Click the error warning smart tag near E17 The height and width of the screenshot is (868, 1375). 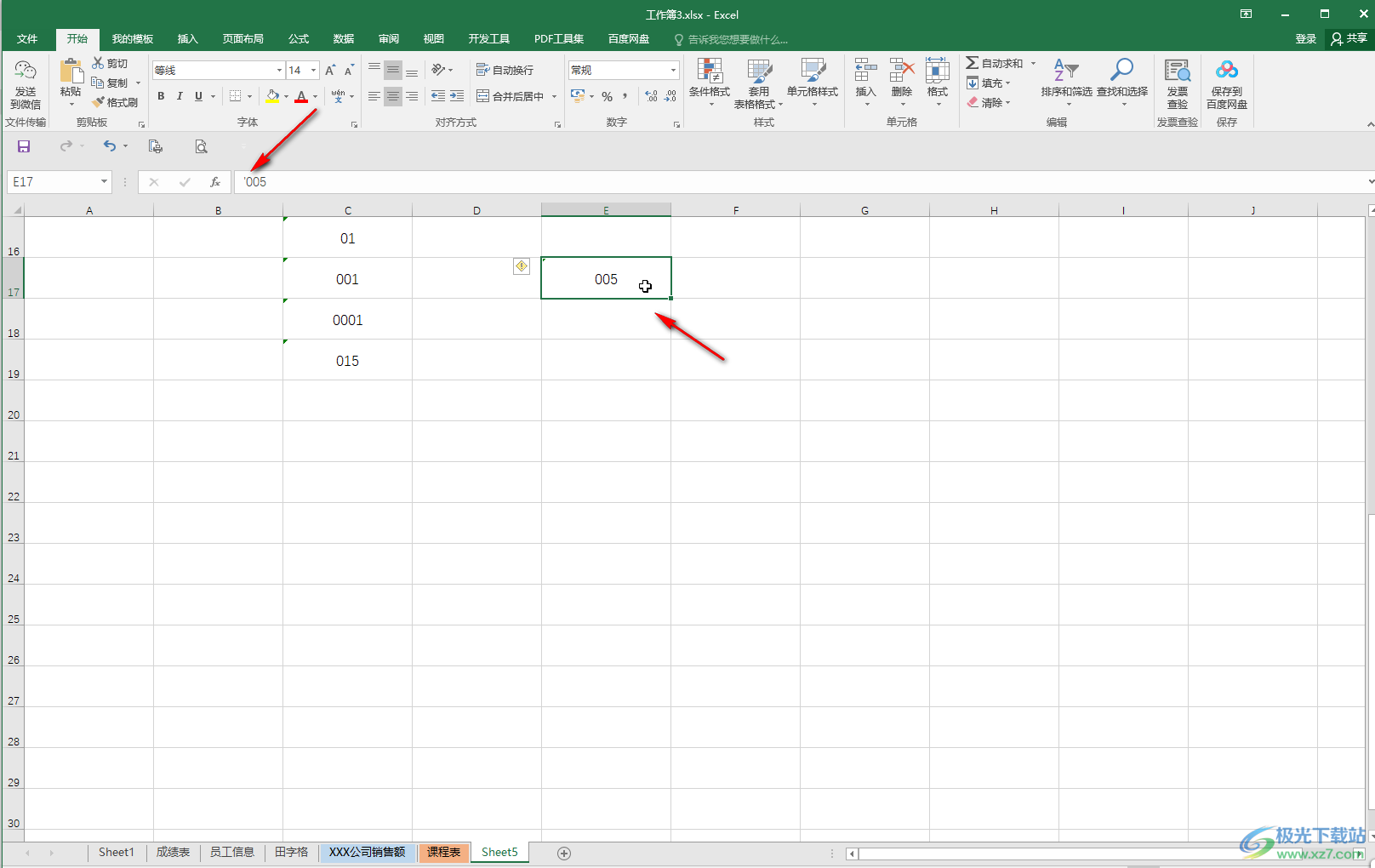[x=522, y=266]
